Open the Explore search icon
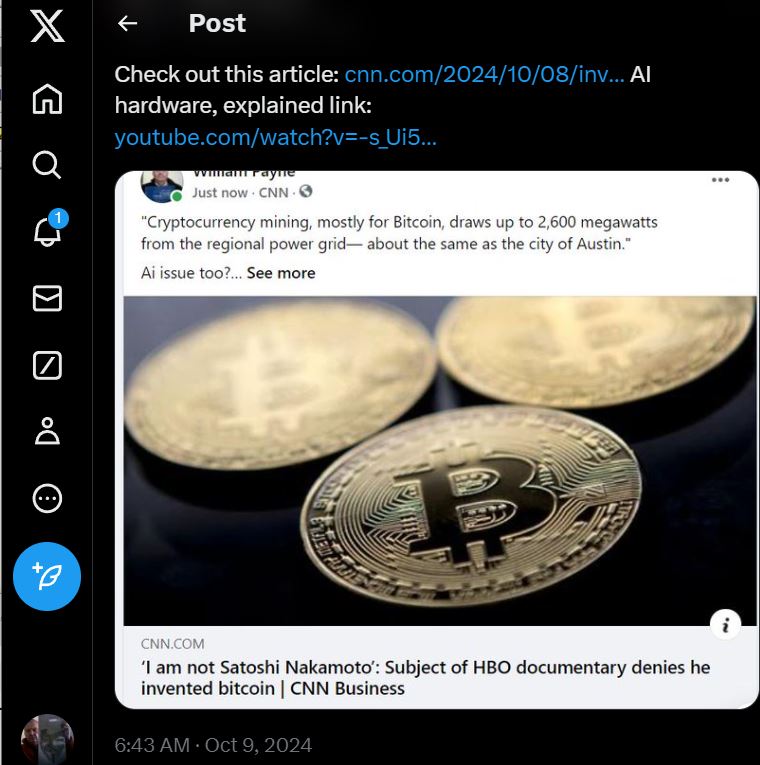The image size is (760, 765). click(47, 165)
